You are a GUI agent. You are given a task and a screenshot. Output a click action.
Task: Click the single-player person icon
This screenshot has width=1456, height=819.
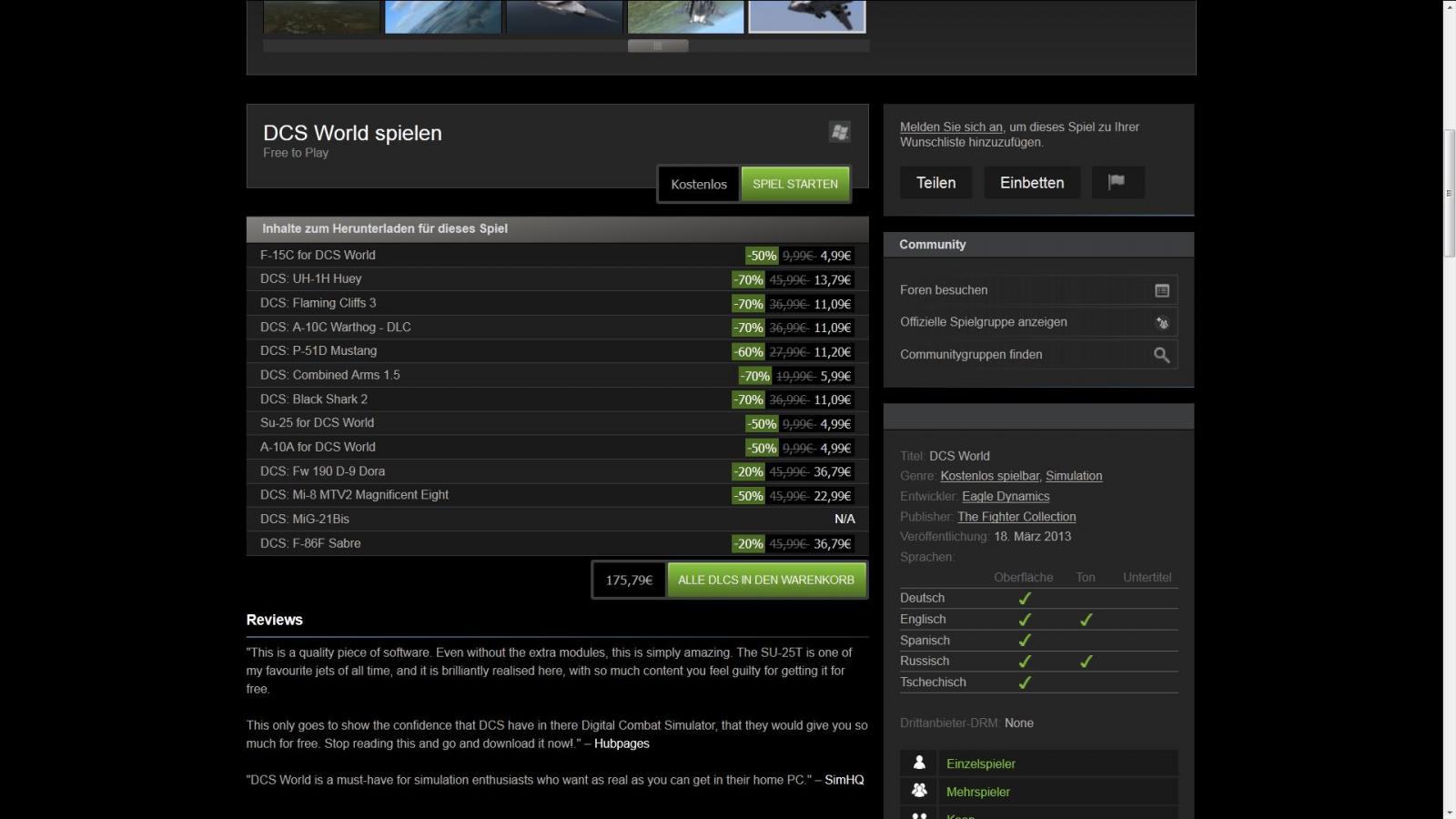[919, 763]
